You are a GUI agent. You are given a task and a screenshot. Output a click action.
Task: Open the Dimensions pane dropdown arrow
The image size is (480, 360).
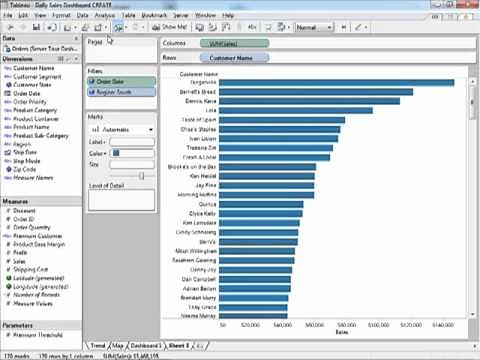[x=76, y=59]
